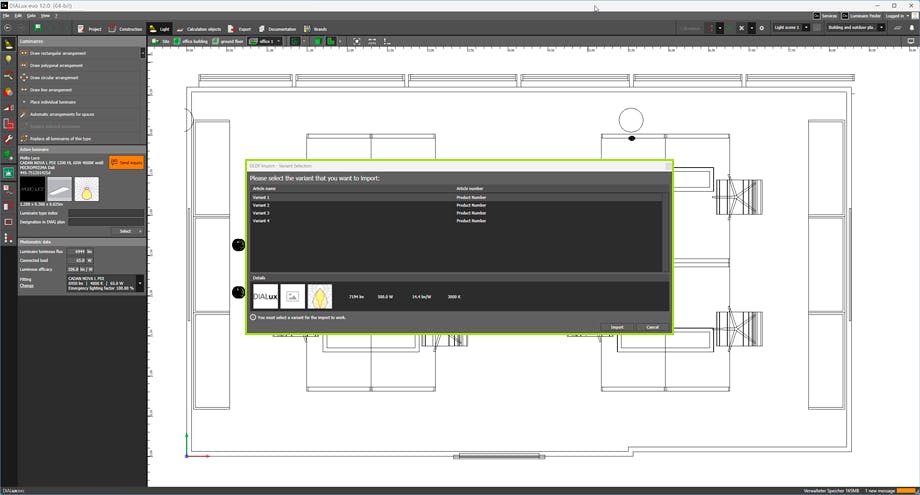Click the red rectangle icon in sidebar
The height and width of the screenshot is (495, 920).
[8, 222]
